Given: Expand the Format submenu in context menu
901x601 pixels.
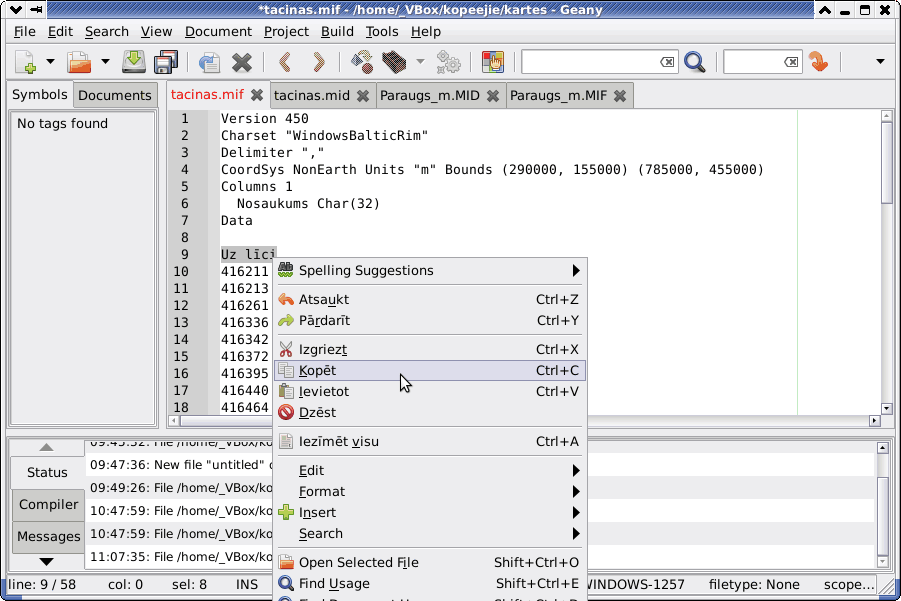Looking at the screenshot, I should pos(430,492).
